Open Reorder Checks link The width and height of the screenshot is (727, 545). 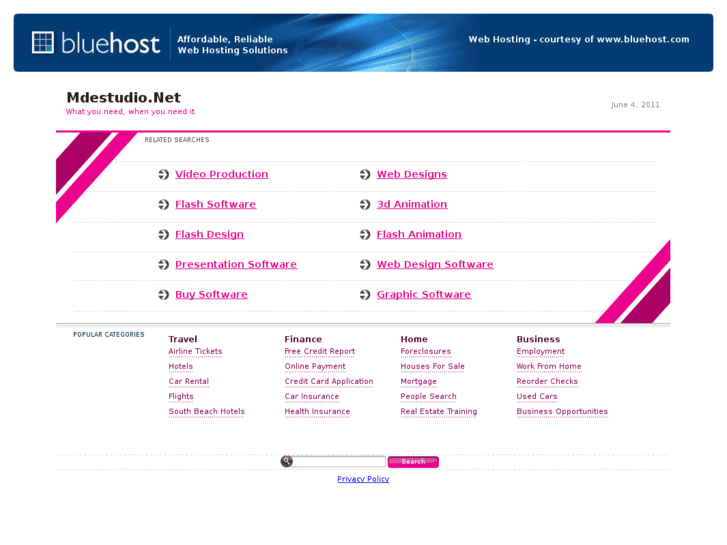(x=547, y=381)
